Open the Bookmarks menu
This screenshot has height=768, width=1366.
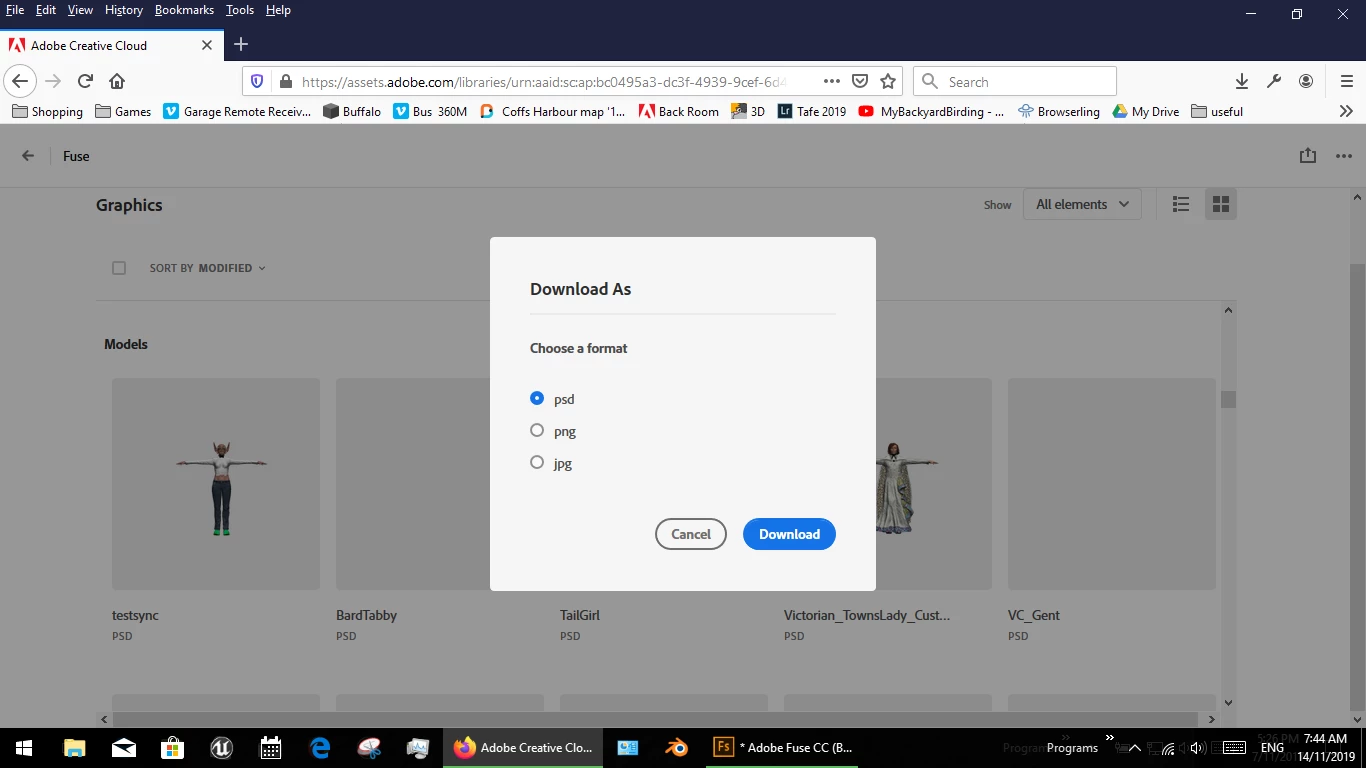click(184, 10)
